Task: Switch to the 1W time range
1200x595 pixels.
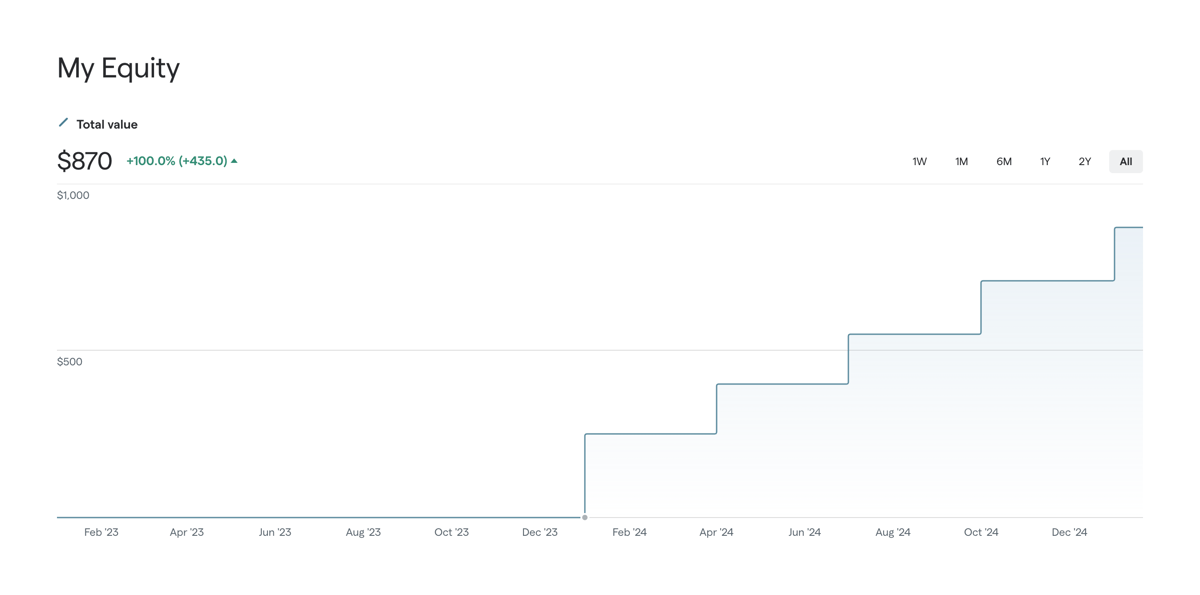Action: pos(919,160)
